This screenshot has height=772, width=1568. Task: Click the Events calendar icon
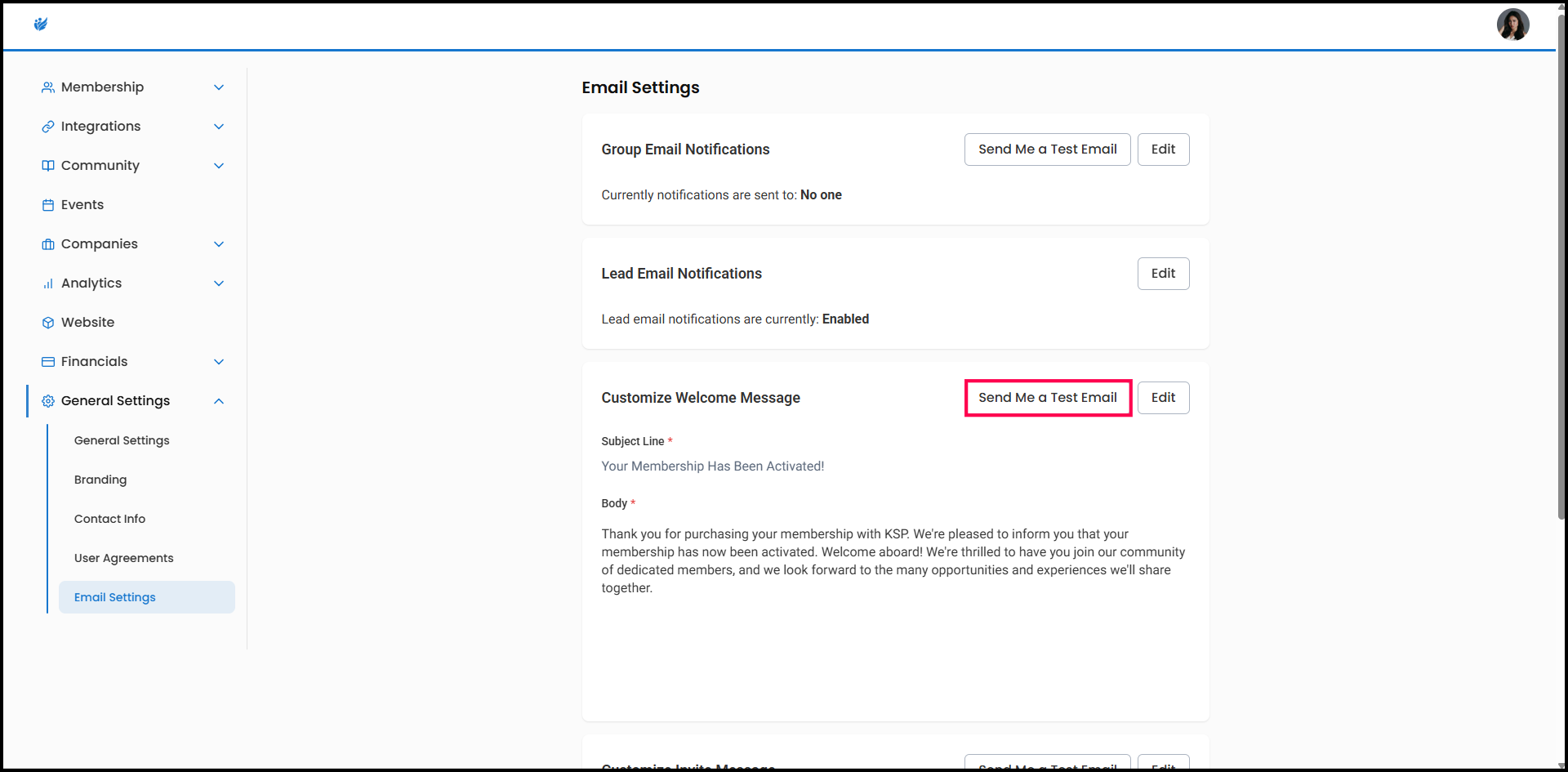(48, 205)
